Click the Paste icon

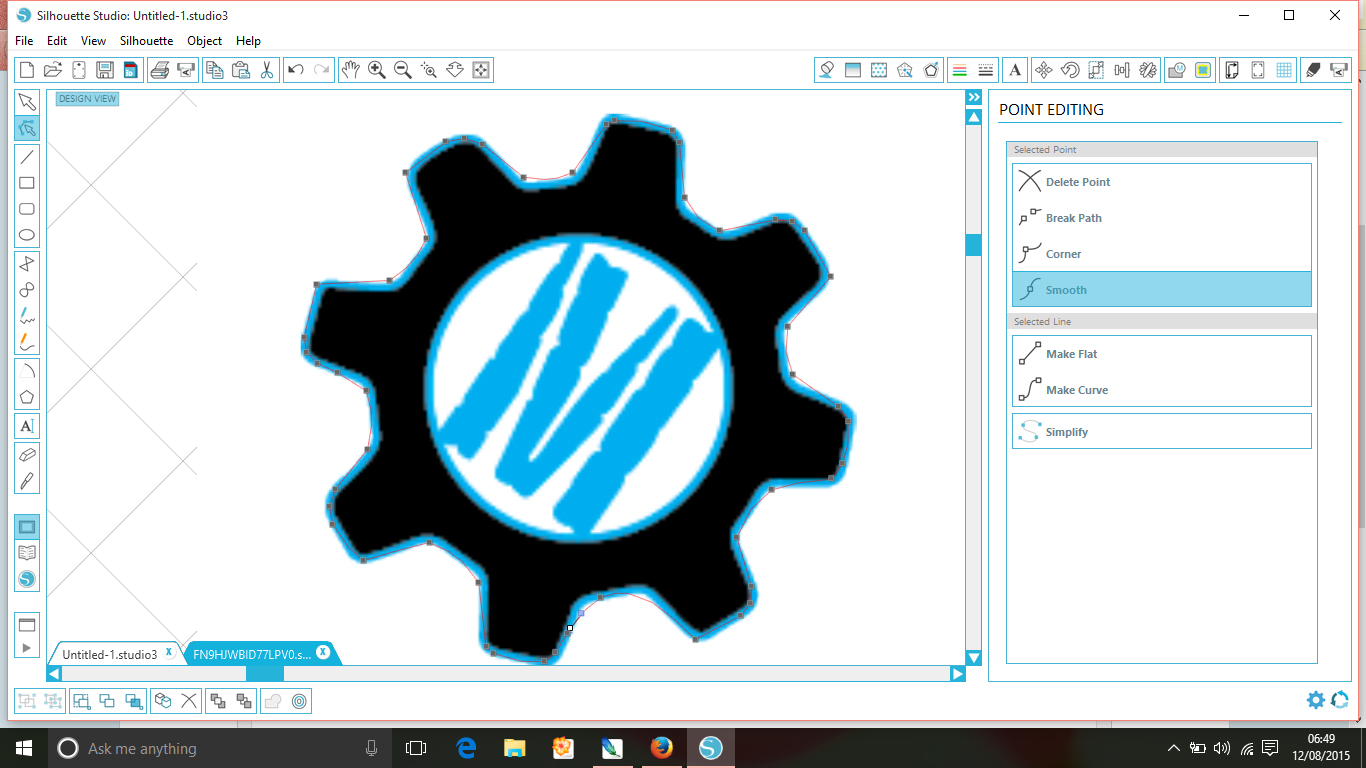[x=240, y=69]
